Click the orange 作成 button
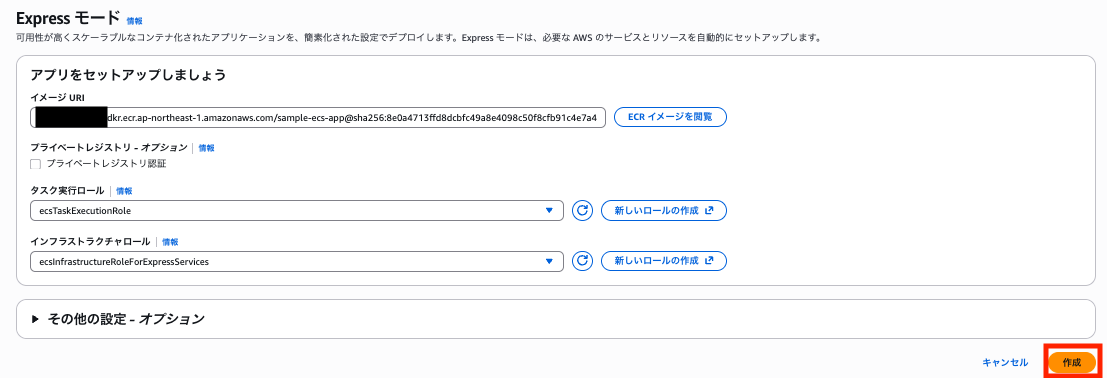Image resolution: width=1107 pixels, height=378 pixels. (x=1071, y=362)
